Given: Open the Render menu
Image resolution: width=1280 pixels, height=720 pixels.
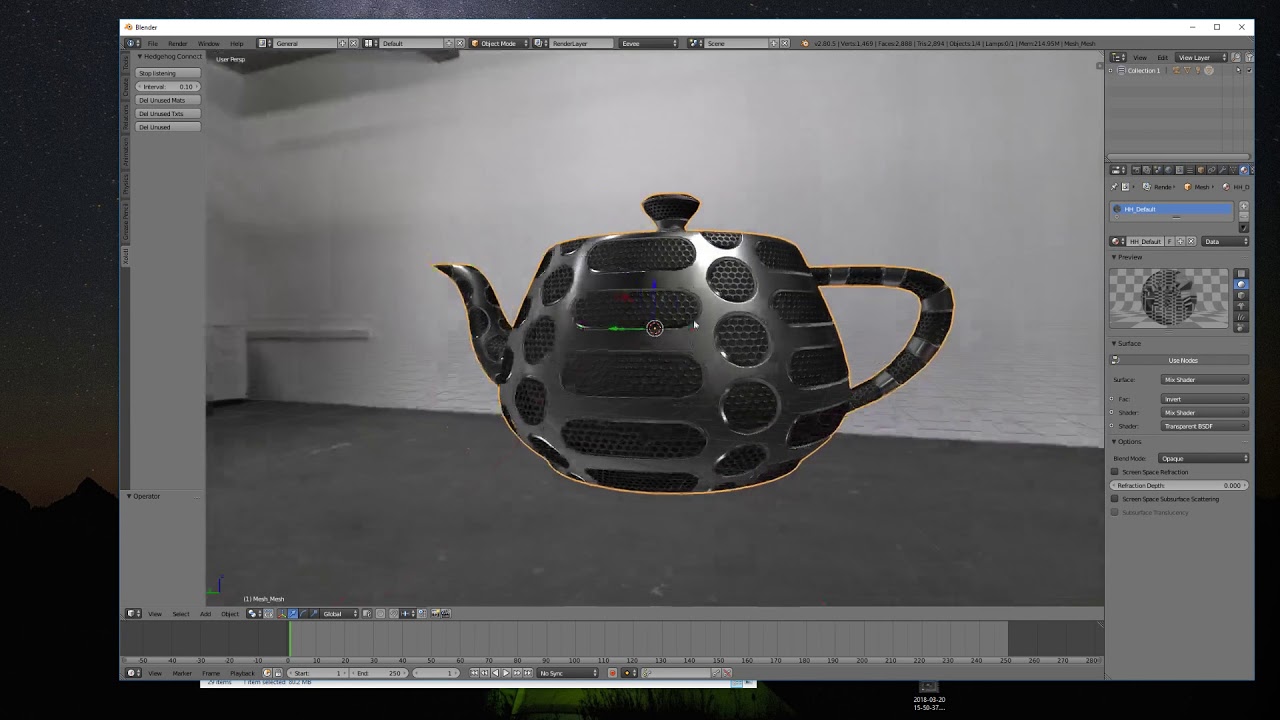Looking at the screenshot, I should [178, 43].
